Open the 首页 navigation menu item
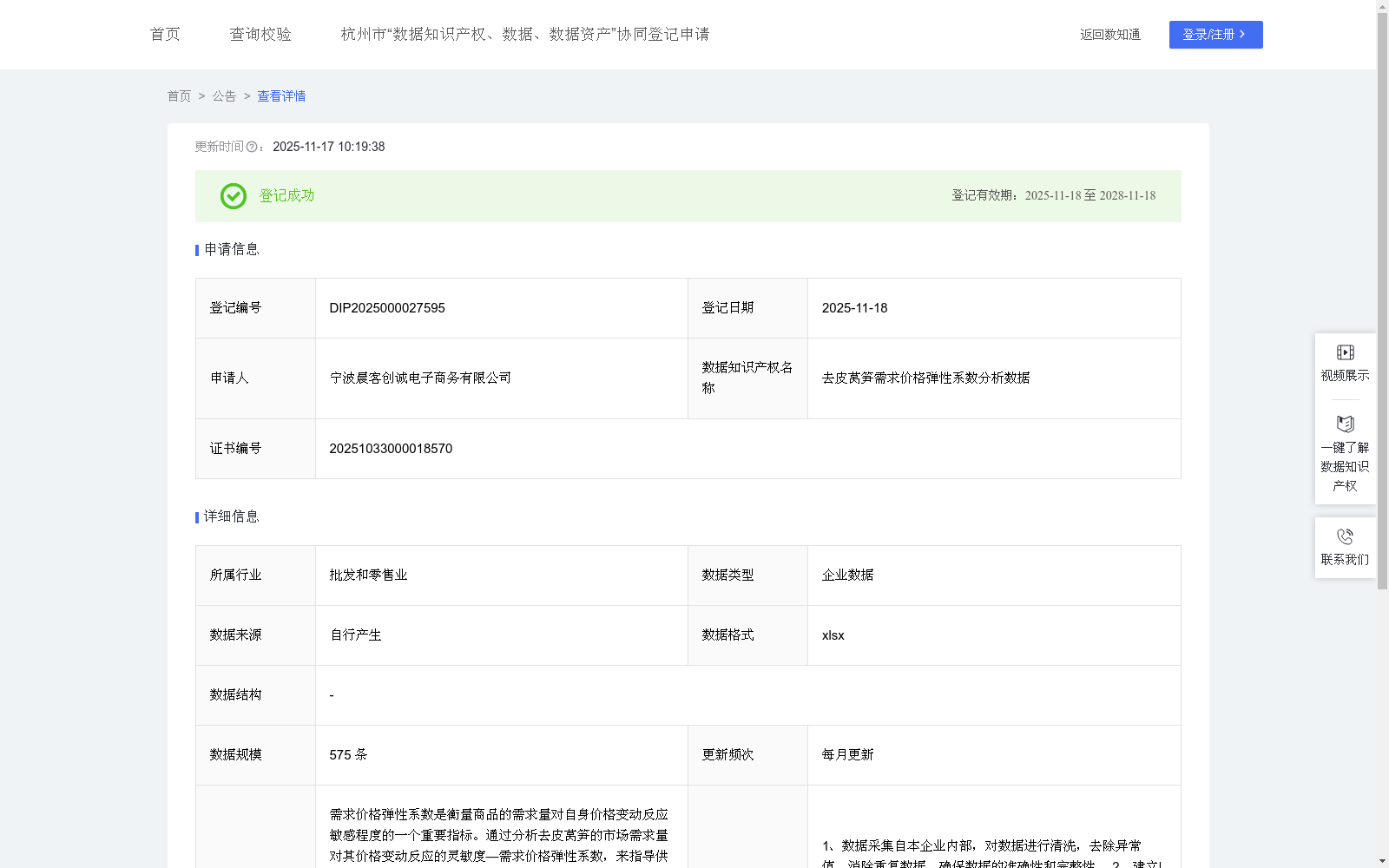This screenshot has width=1389, height=868. (165, 34)
